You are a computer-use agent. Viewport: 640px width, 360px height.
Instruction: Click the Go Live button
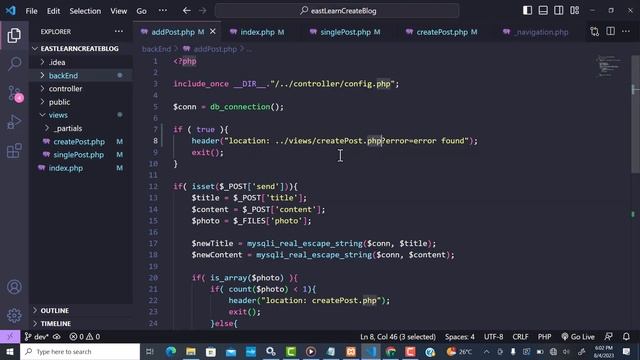[578, 337]
